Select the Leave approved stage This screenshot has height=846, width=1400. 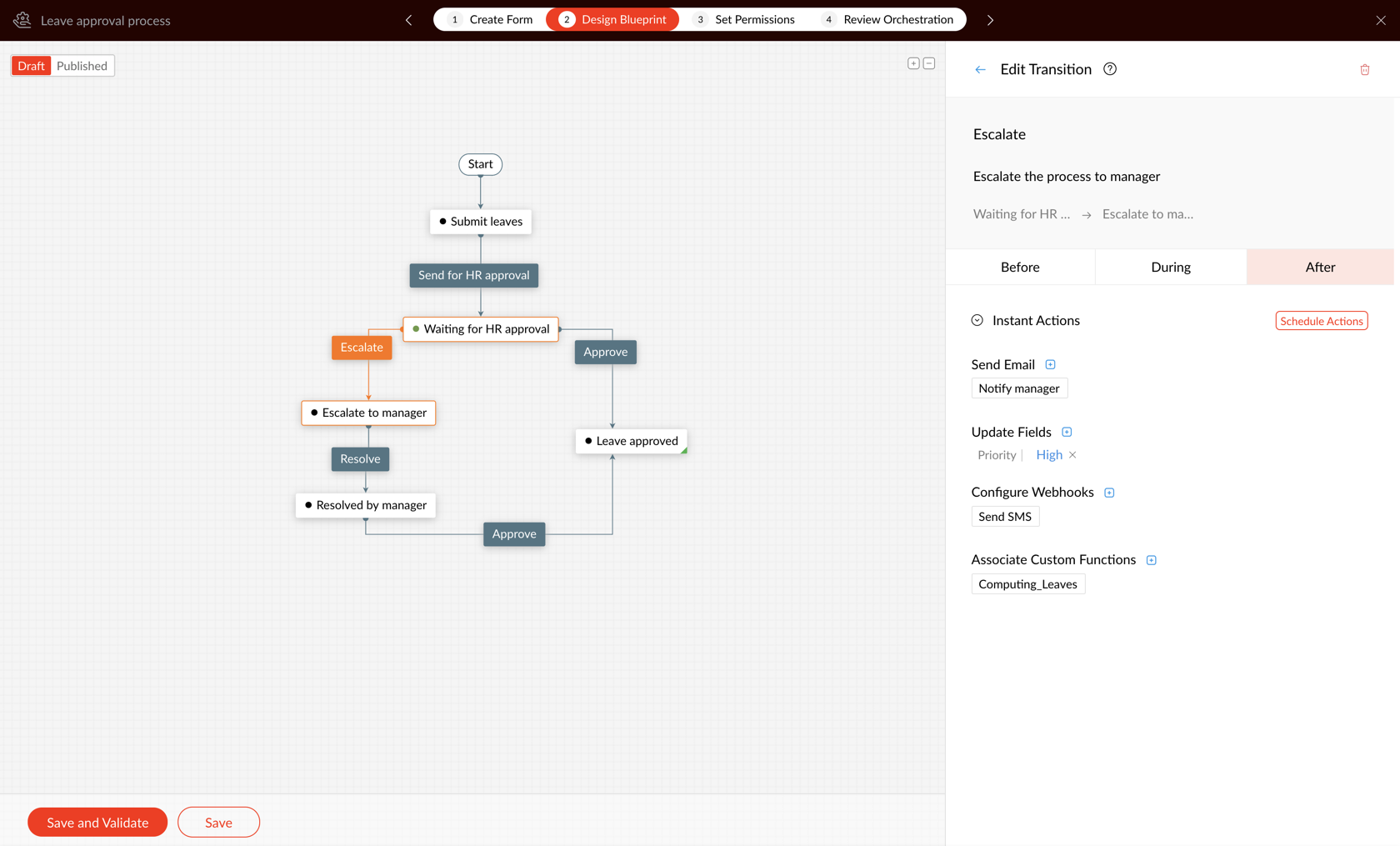(632, 441)
